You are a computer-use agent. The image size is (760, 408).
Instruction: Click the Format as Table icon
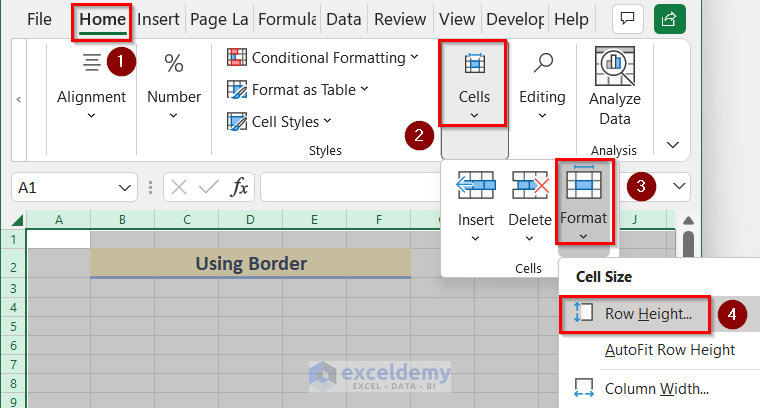pyautogui.click(x=237, y=90)
